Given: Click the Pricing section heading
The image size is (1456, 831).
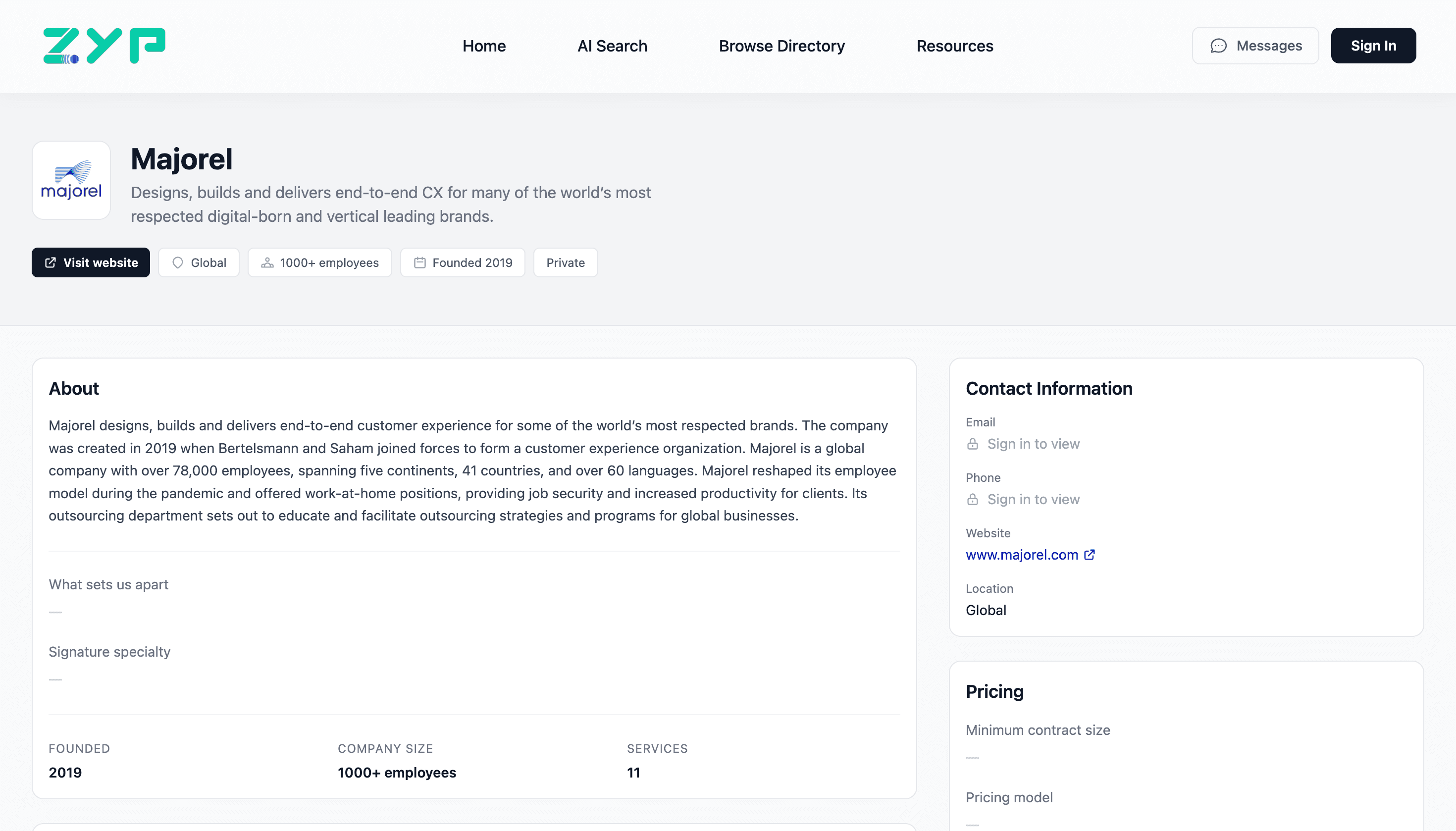Looking at the screenshot, I should click(x=995, y=692).
